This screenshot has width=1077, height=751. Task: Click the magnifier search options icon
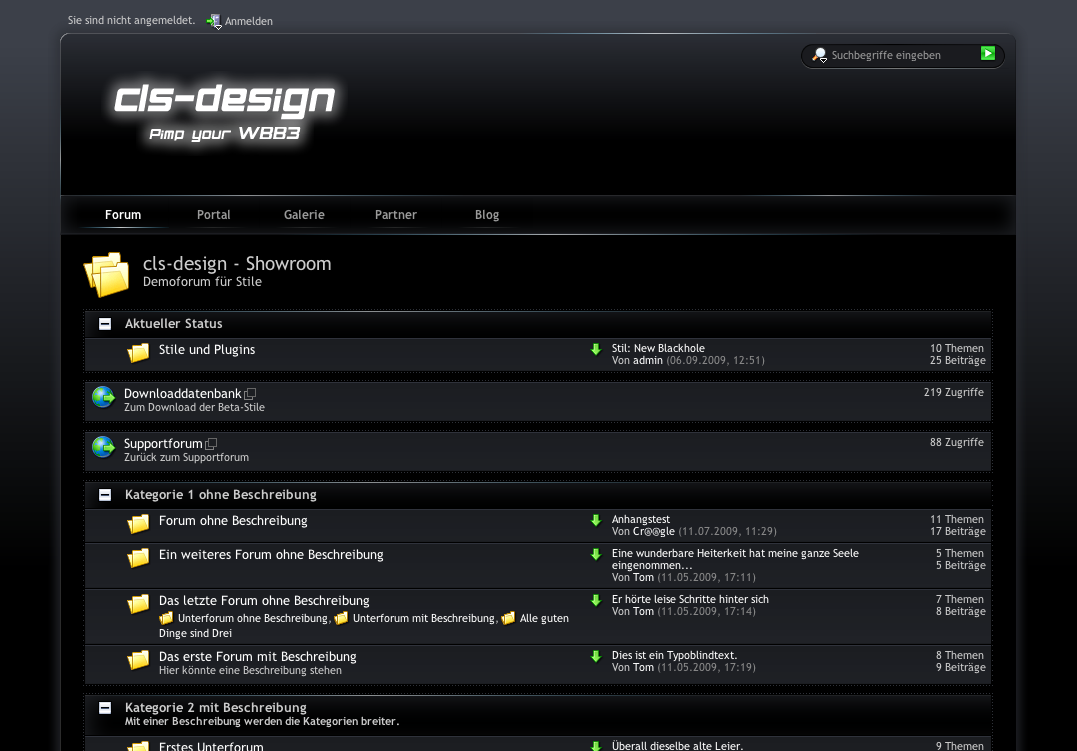coord(820,55)
